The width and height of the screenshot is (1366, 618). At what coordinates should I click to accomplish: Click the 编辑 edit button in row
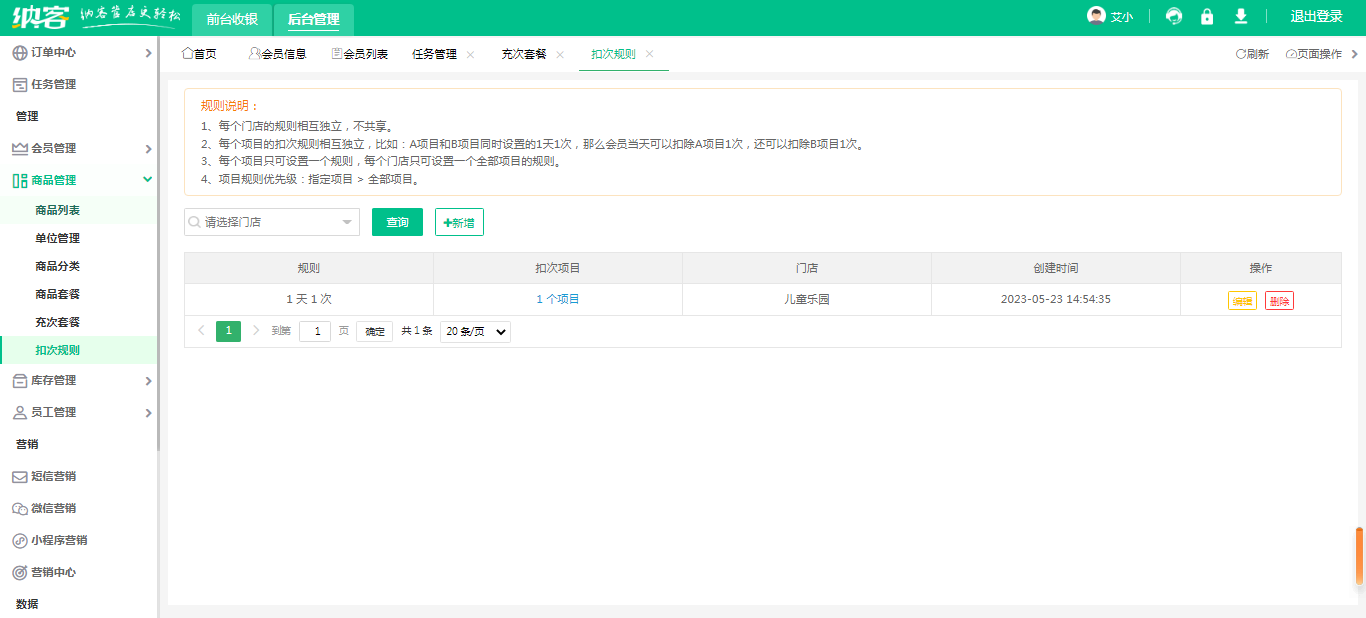click(1242, 300)
